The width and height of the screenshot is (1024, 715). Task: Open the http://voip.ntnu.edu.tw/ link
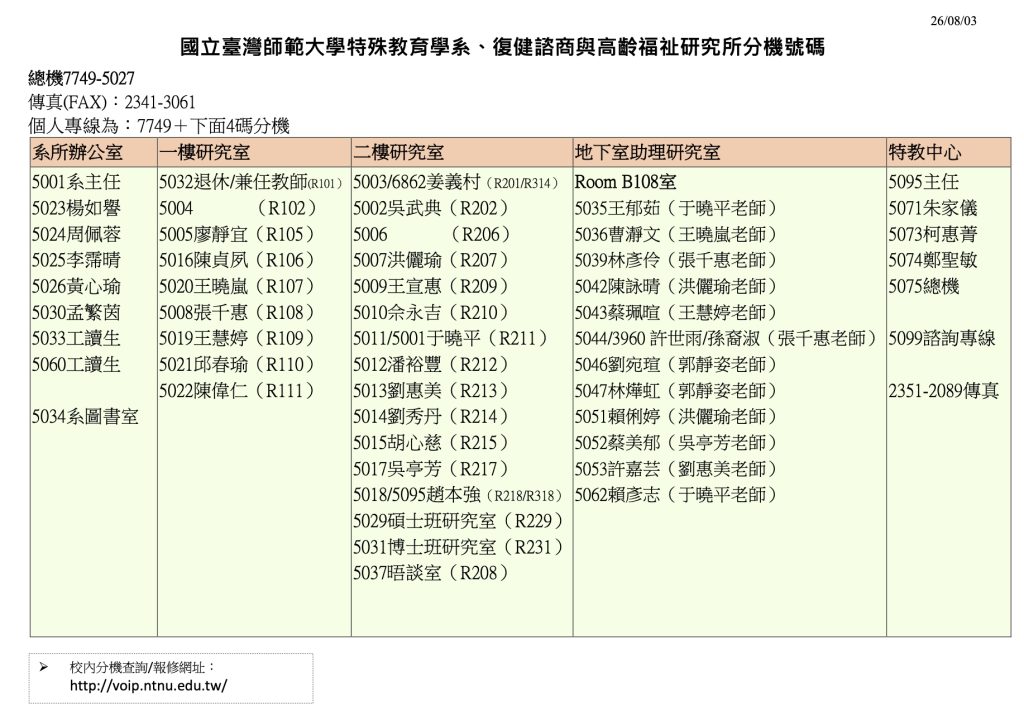(148, 686)
